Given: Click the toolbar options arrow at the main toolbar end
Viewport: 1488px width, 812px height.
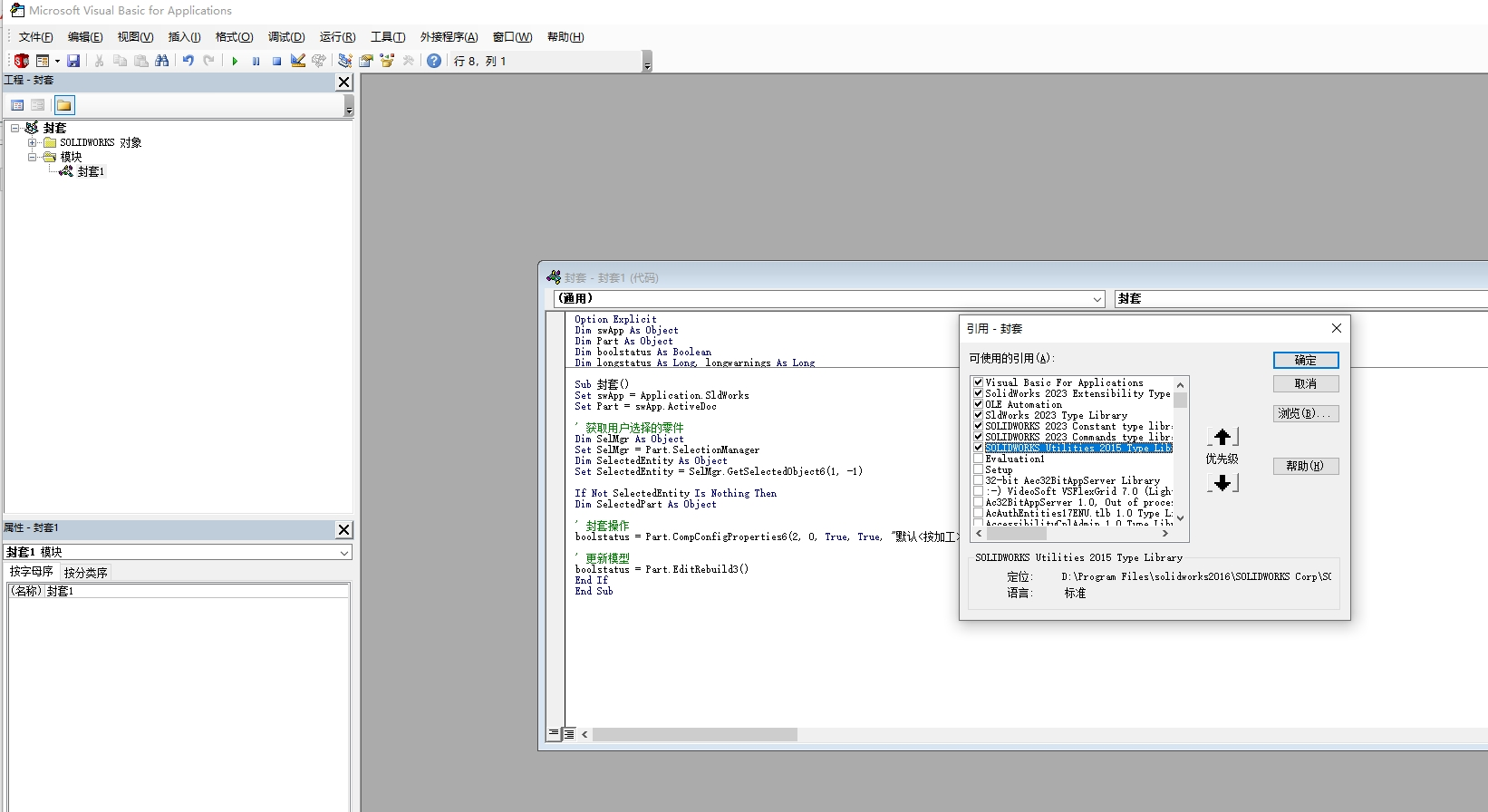Looking at the screenshot, I should (647, 62).
